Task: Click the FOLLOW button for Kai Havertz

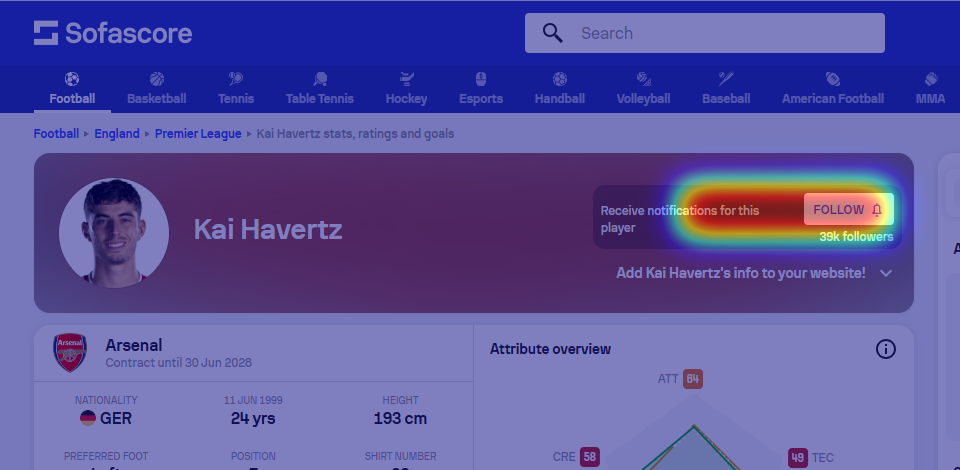Action: 849,209
